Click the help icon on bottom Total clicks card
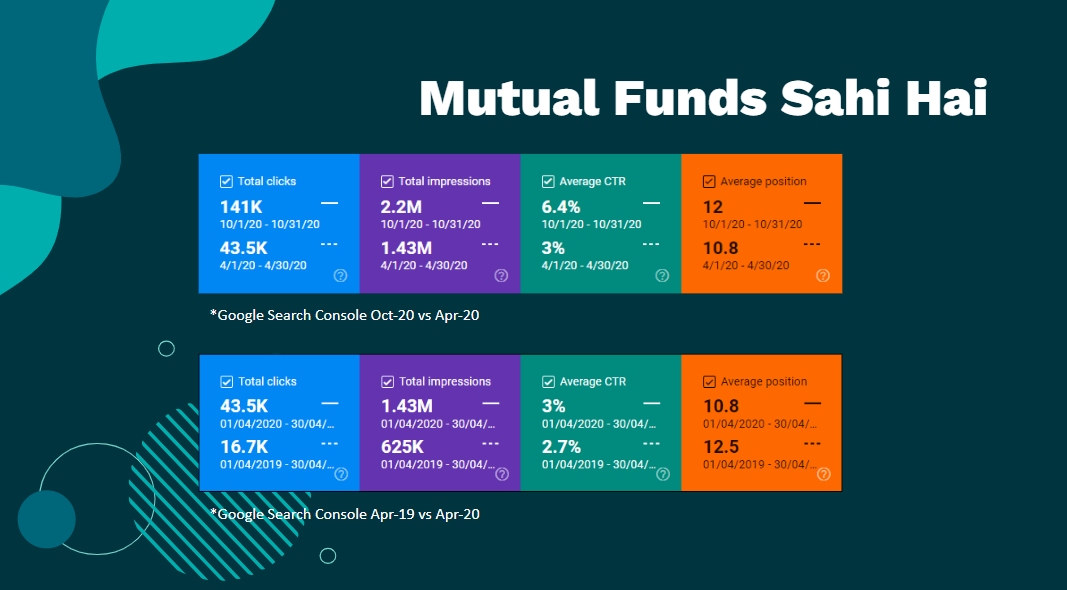1067x590 pixels. pos(340,475)
